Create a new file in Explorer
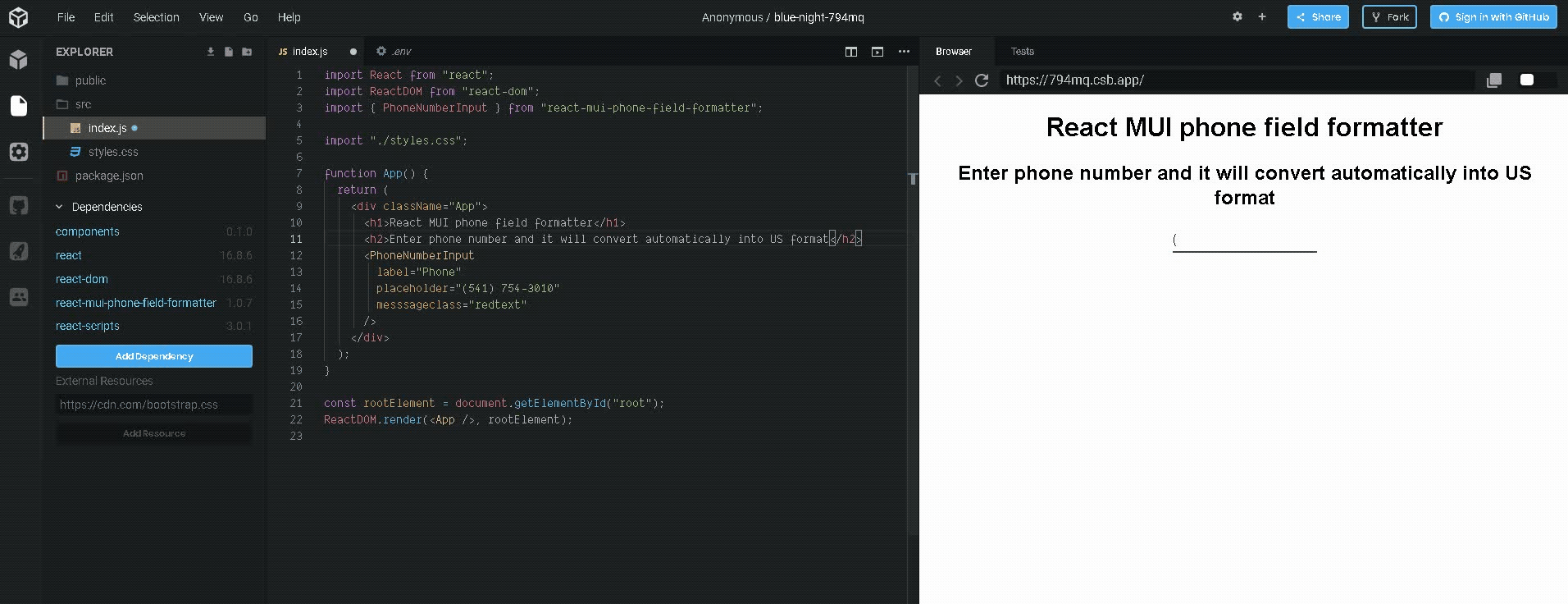The width and height of the screenshot is (1568, 604). [x=229, y=52]
